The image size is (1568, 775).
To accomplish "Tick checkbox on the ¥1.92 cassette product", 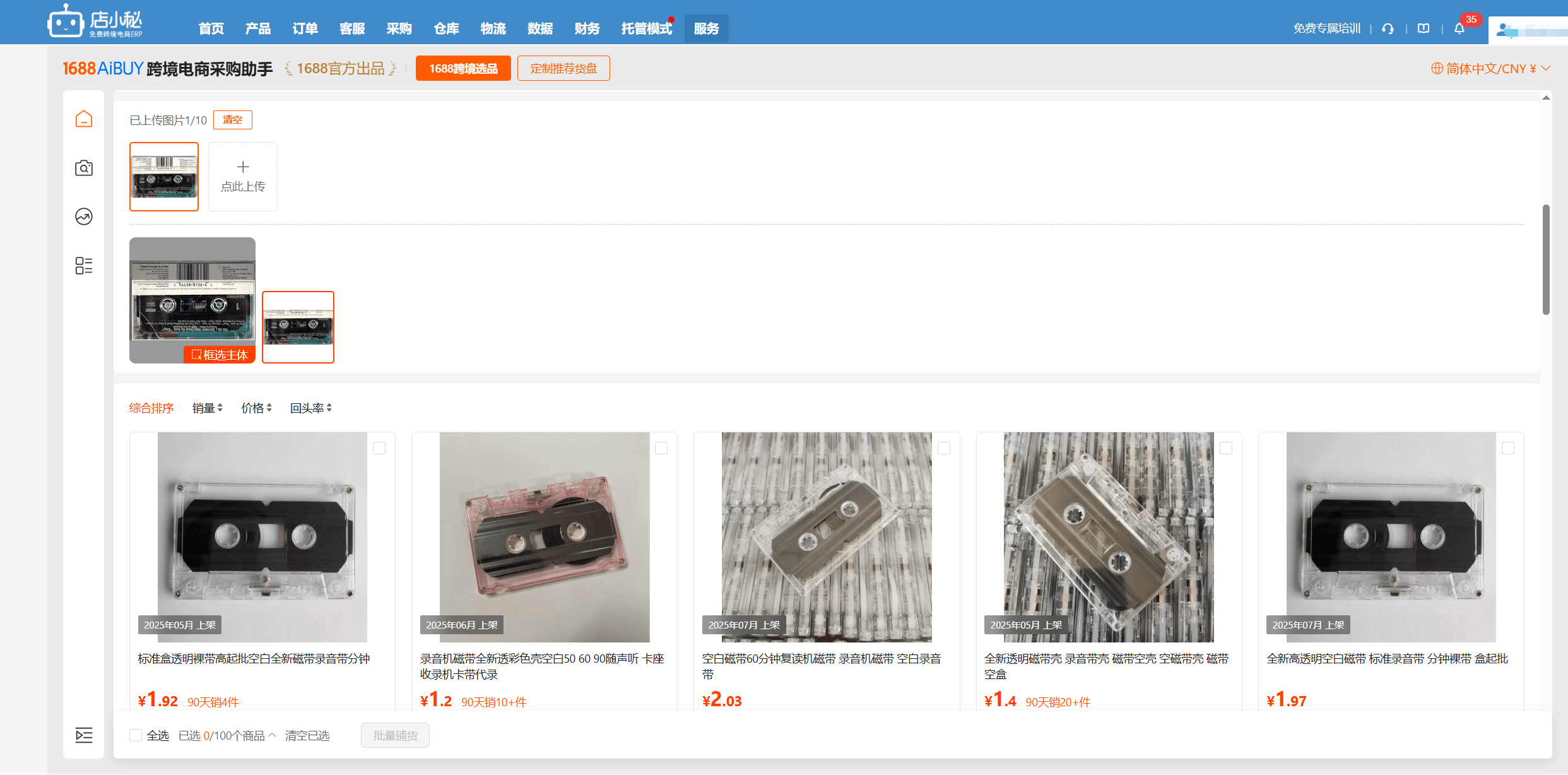I will point(379,448).
